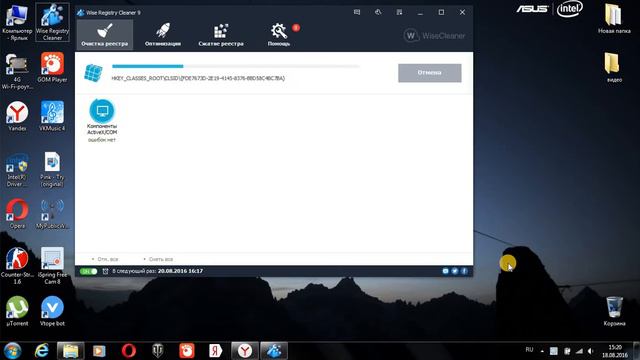Image resolution: width=640 pixels, height=360 pixels.
Task: Launch Internet Explorer from taskbar
Action: [42, 351]
